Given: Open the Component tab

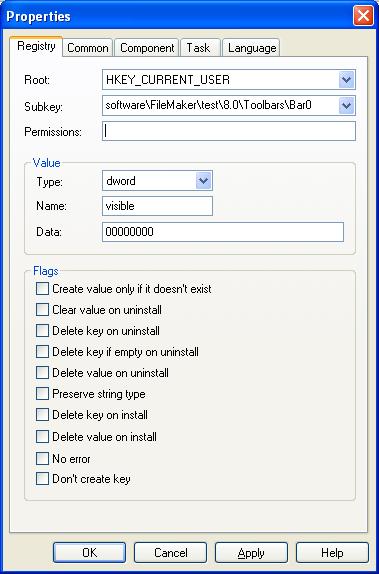Looking at the screenshot, I should [147, 48].
